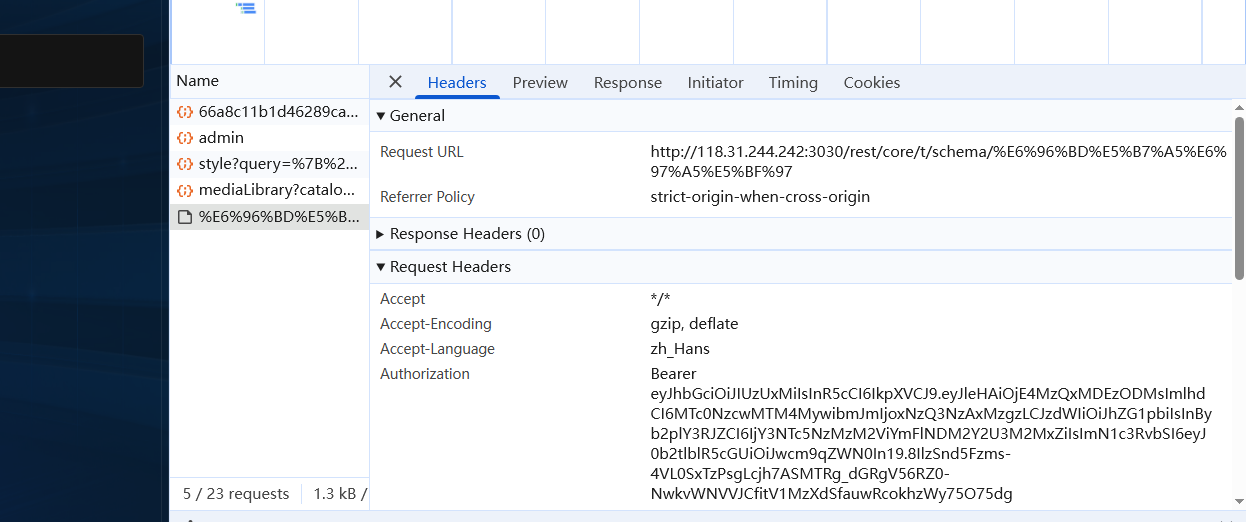Select the mediaLibrary?catalo request
Screen dimensions: 1246x522
pyautogui.click(x=276, y=190)
